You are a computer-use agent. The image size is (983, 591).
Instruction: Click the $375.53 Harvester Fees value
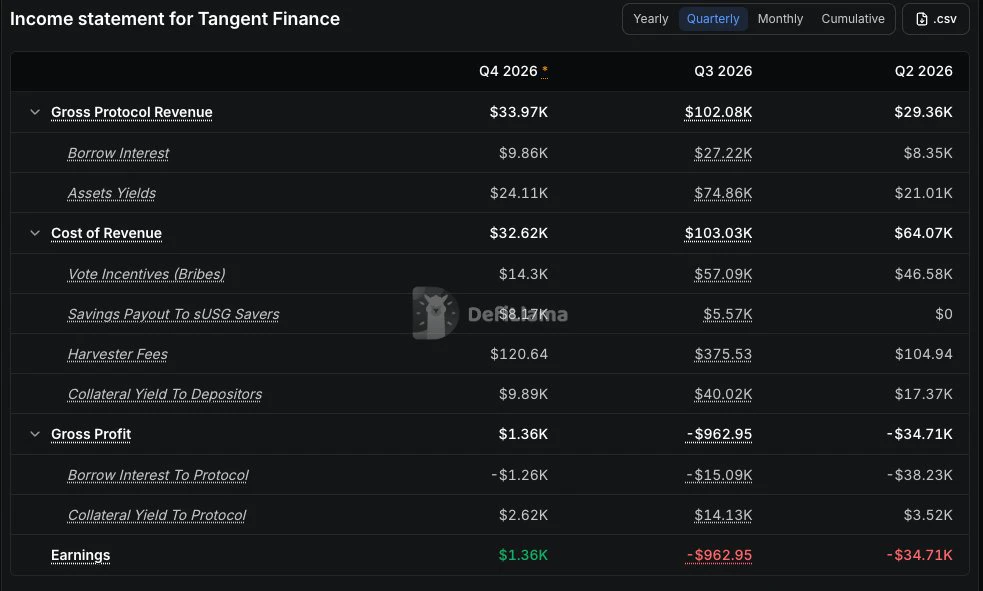[x=723, y=354]
